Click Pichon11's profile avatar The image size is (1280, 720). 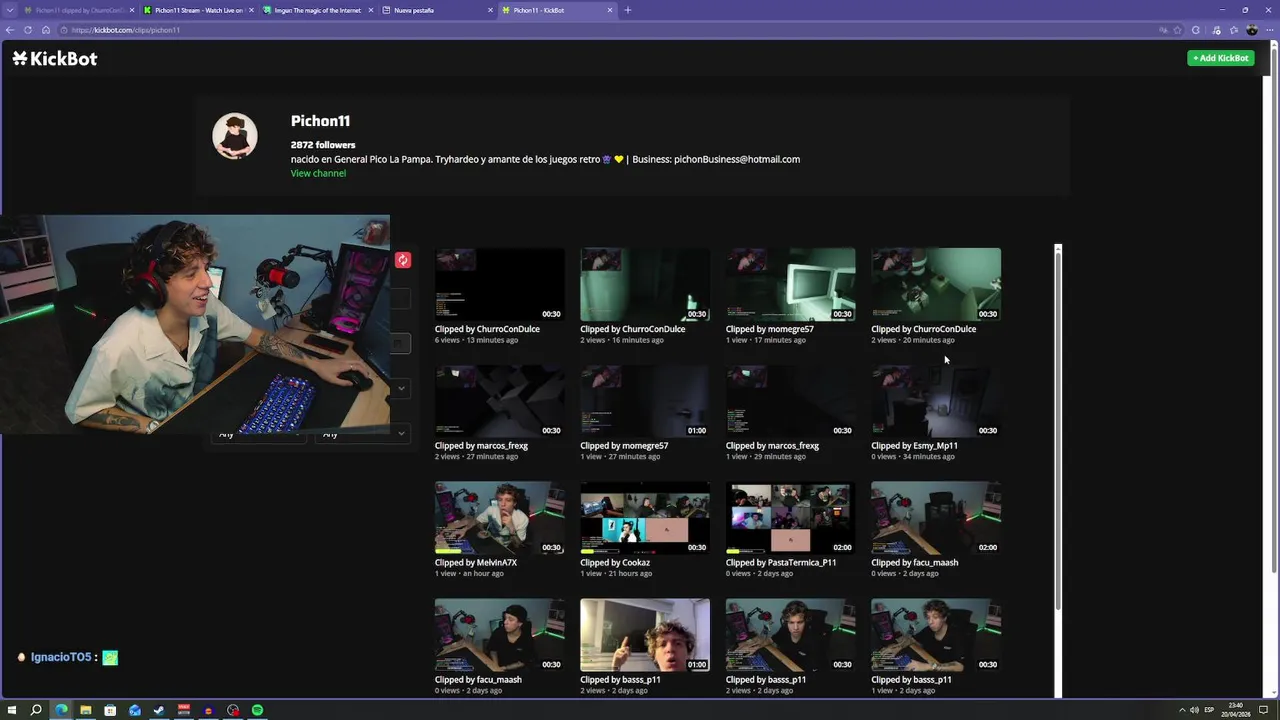pos(235,136)
